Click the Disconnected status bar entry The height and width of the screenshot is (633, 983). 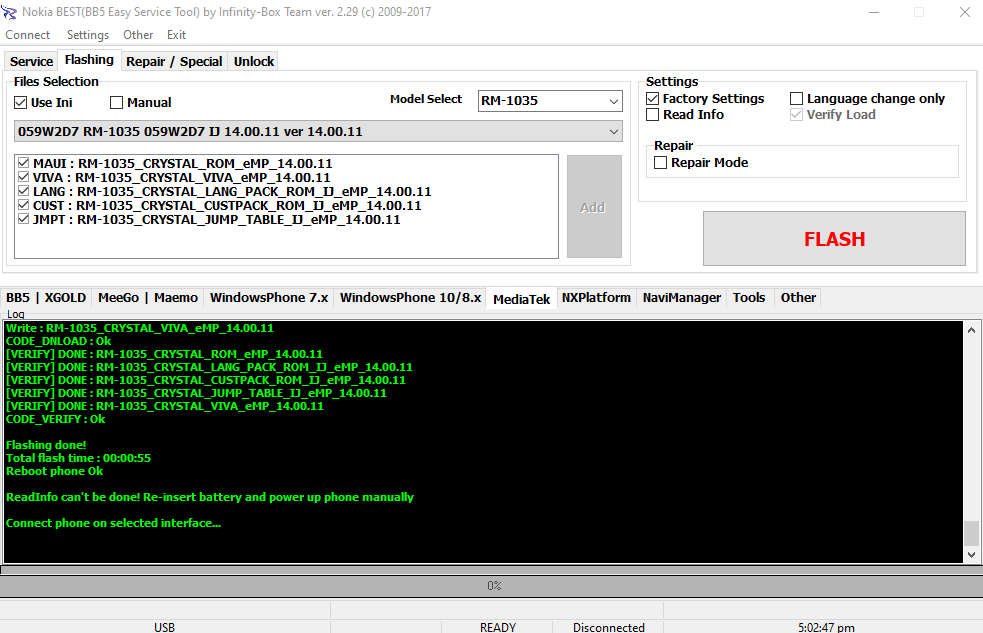[x=608, y=627]
